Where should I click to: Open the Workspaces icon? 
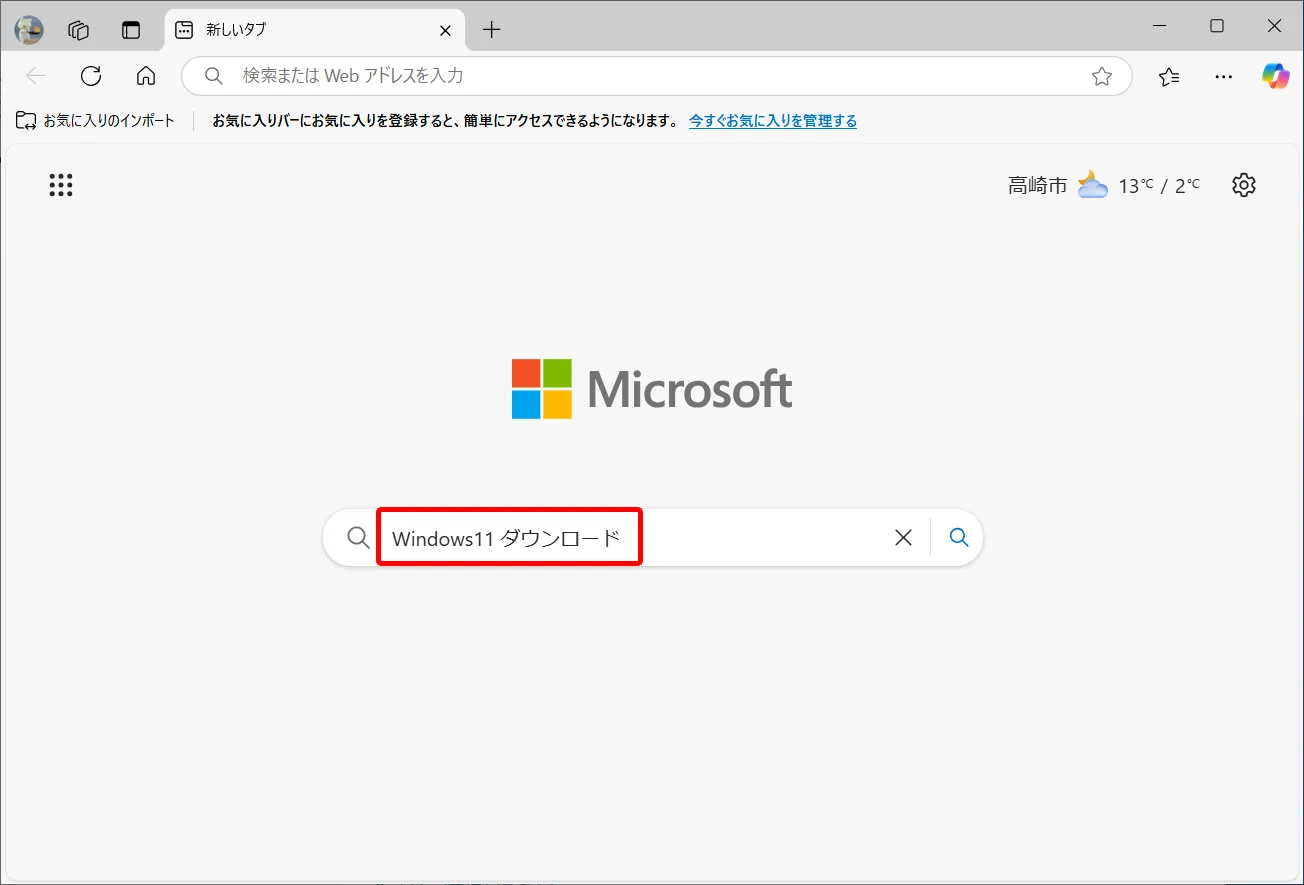point(79,30)
